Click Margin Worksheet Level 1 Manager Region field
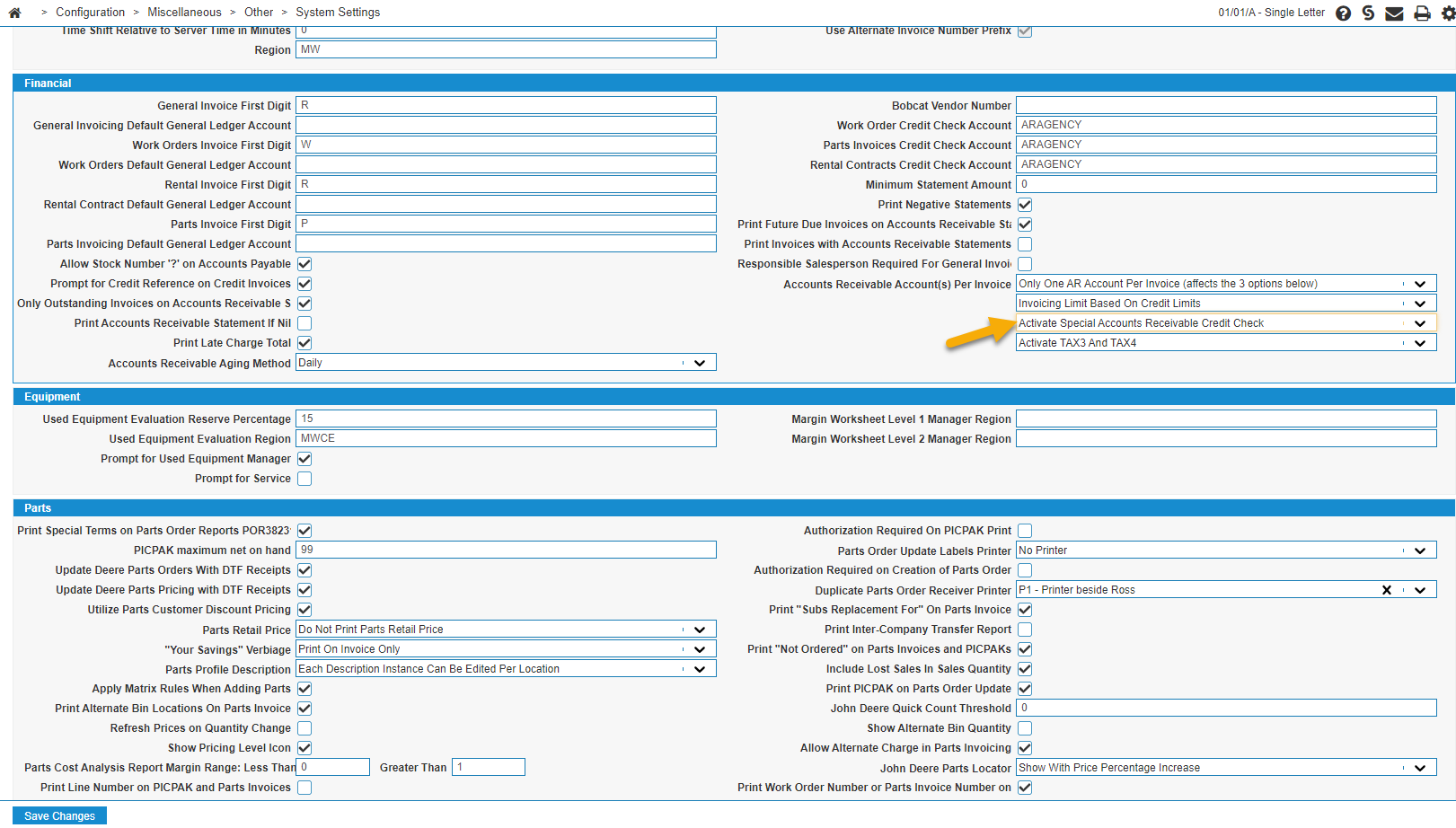 click(1226, 418)
